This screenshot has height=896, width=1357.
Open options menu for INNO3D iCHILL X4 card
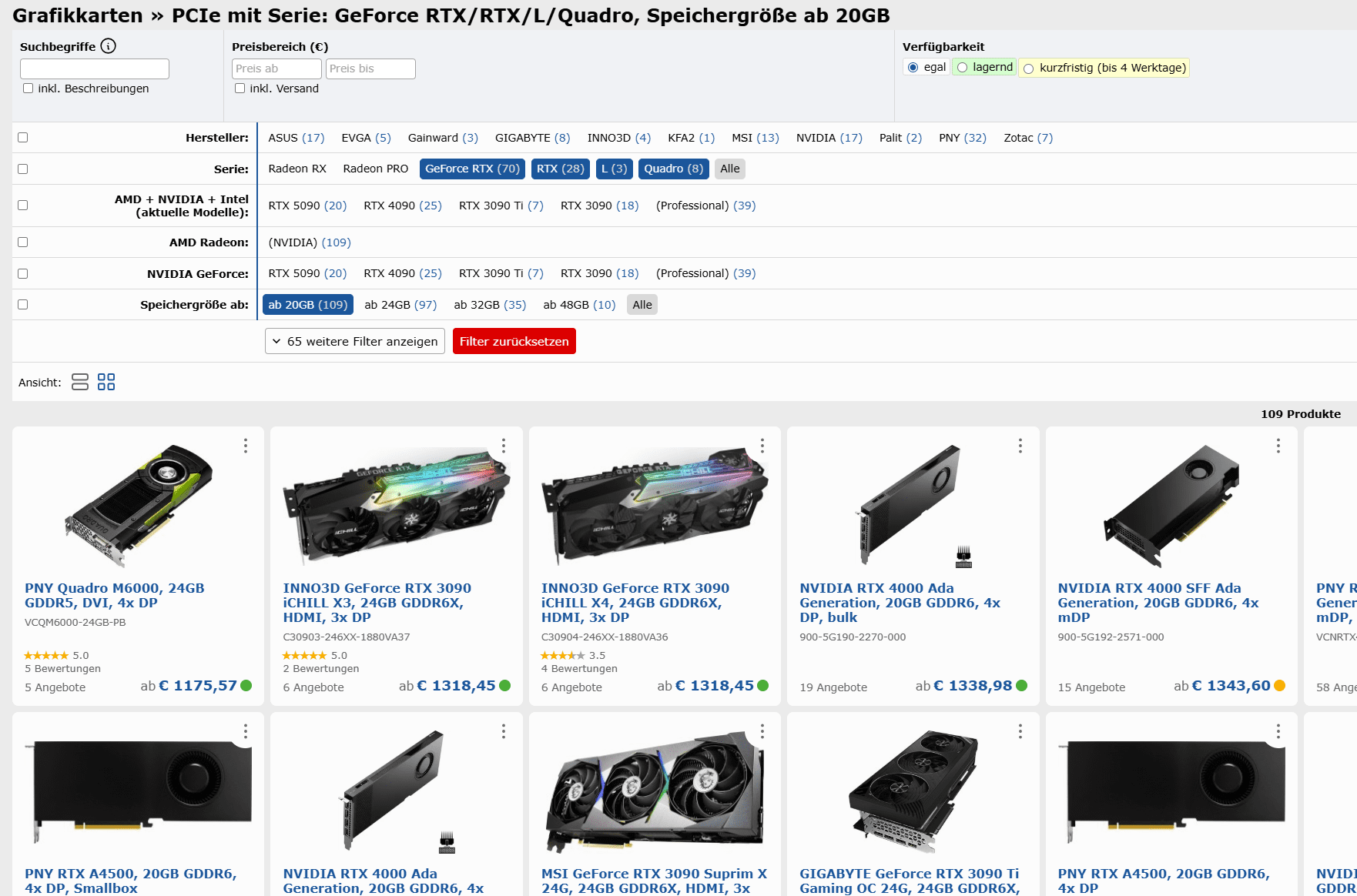762,446
